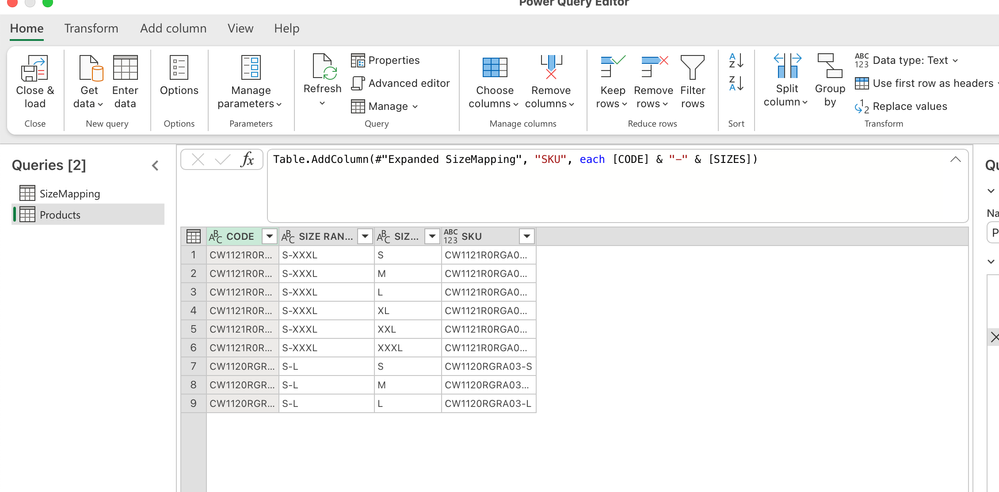Click the XXL size cell
The image size is (999, 492).
click(x=408, y=330)
